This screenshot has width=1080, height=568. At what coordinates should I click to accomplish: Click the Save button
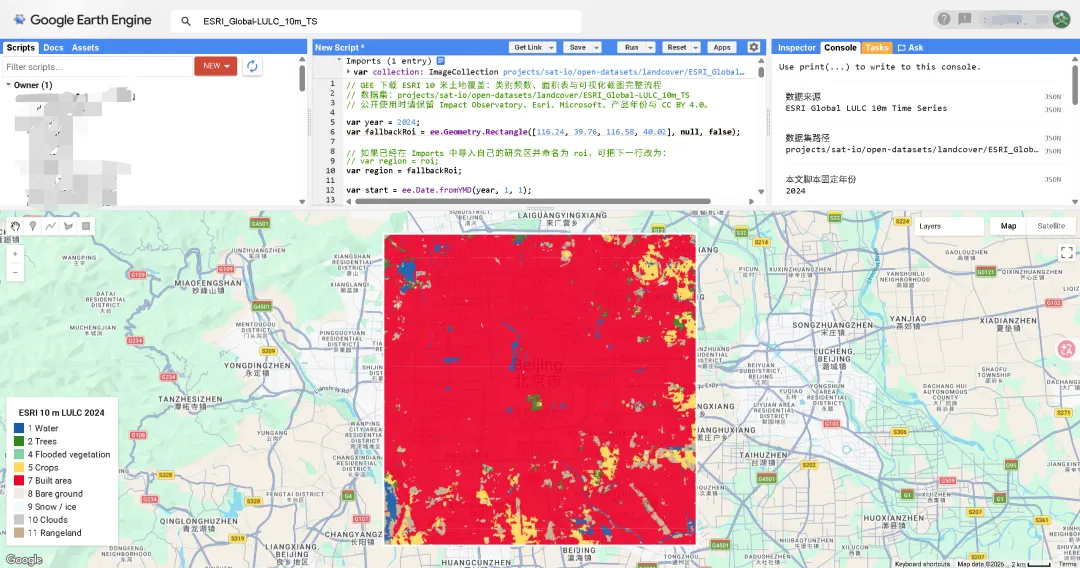[x=577, y=48]
